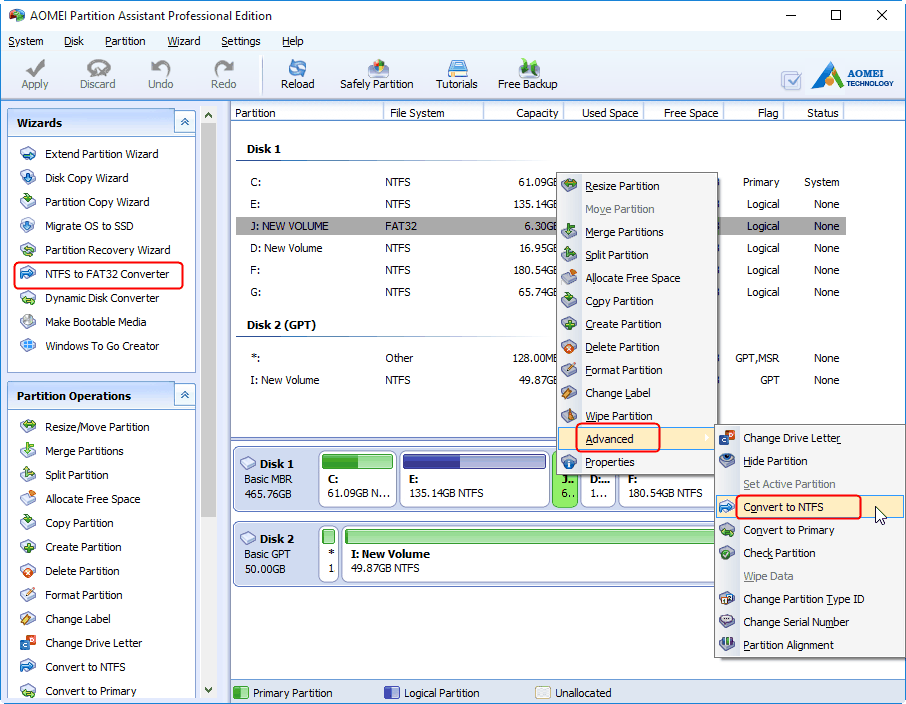Click the E: 135.14GB block on disk map
The height and width of the screenshot is (704, 906).
474,479
